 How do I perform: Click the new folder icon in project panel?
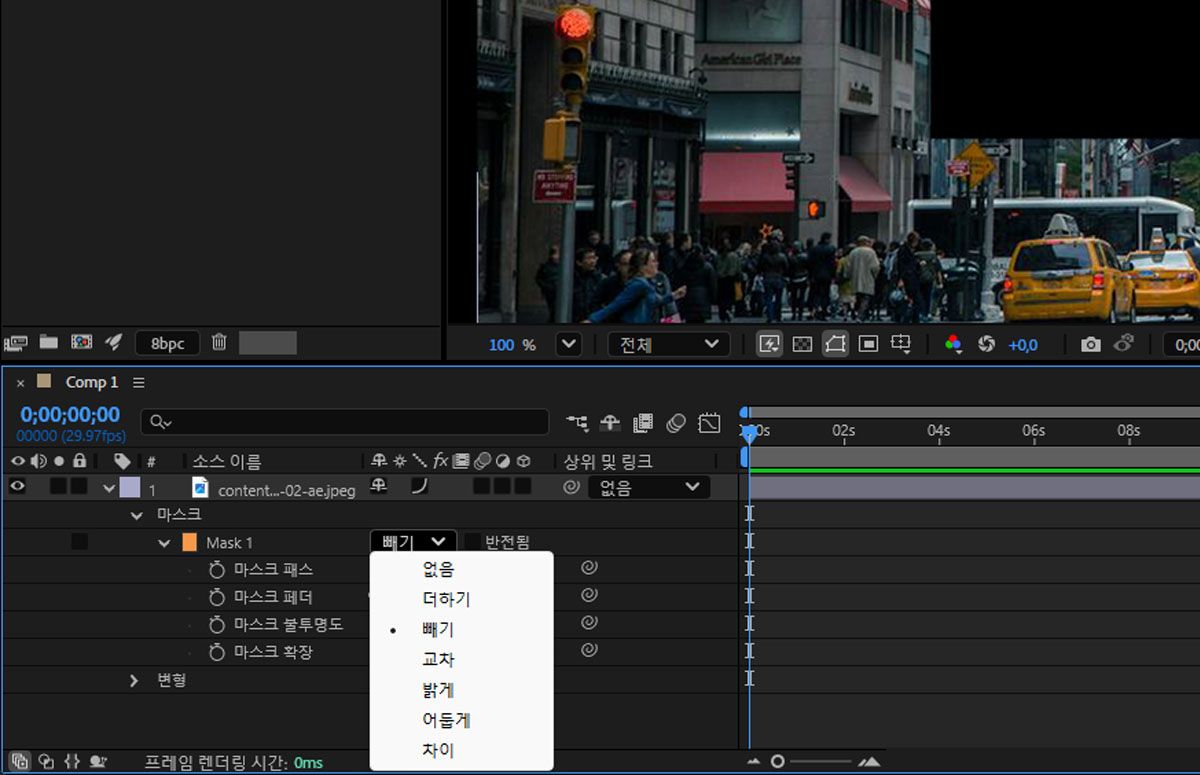click(48, 343)
